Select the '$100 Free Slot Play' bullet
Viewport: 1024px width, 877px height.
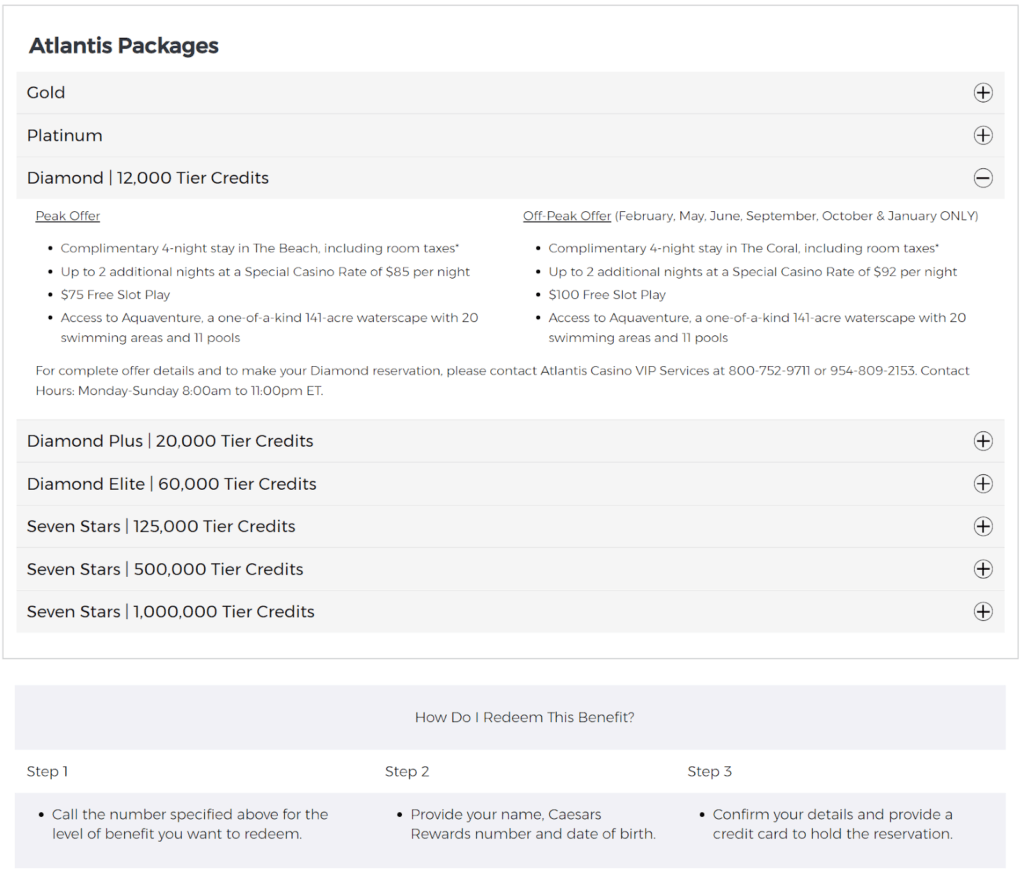pos(607,295)
